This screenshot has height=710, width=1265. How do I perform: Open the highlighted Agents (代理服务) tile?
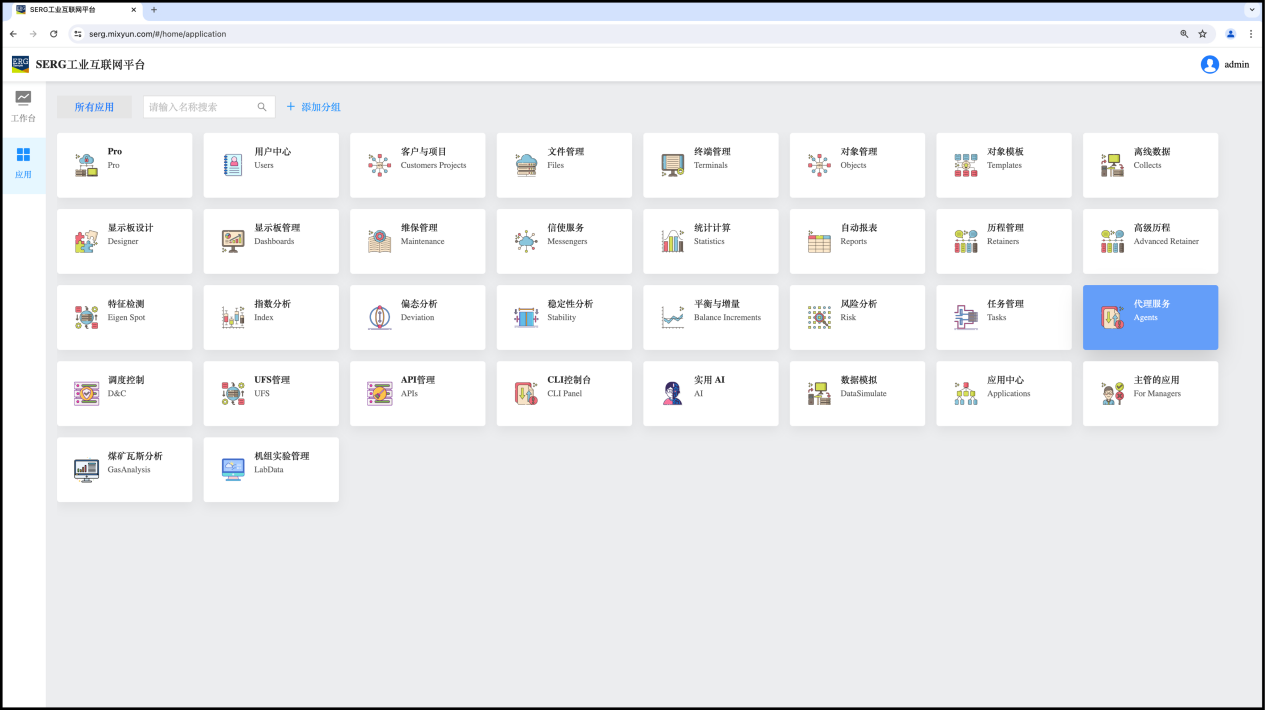[x=1150, y=317]
